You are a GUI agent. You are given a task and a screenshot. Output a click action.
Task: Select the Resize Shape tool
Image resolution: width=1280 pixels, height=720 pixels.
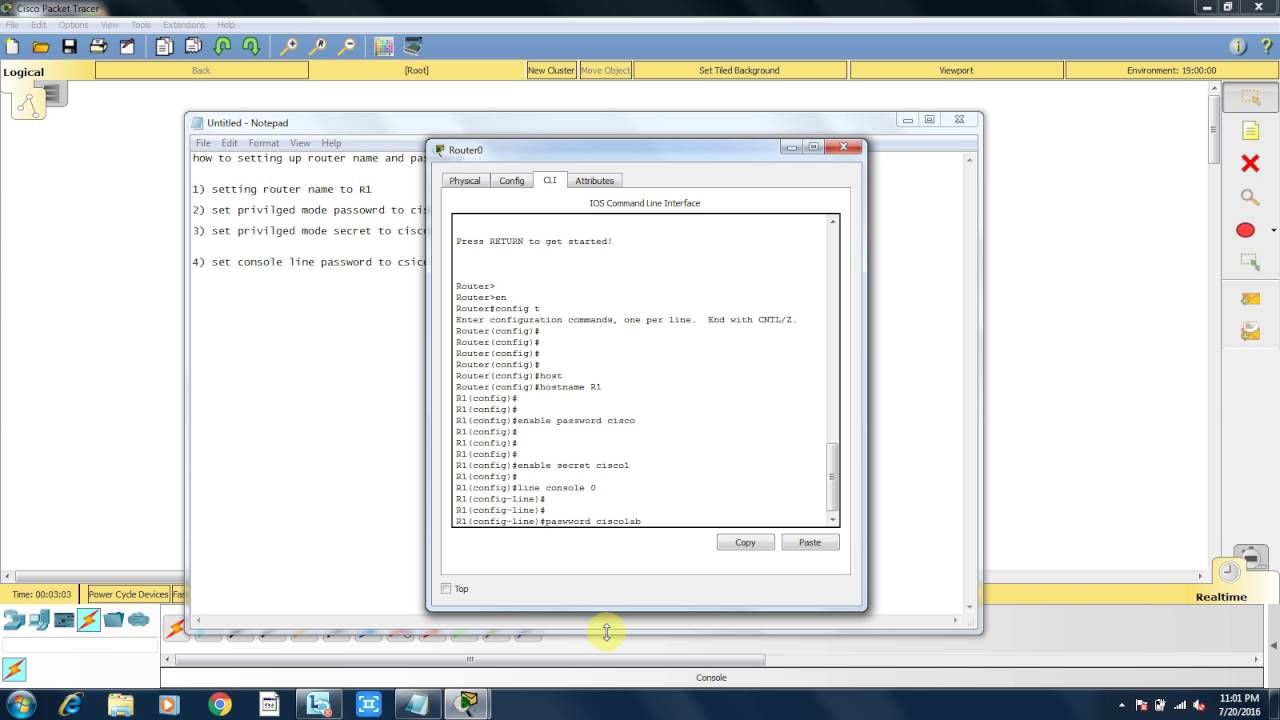pyautogui.click(x=1250, y=262)
